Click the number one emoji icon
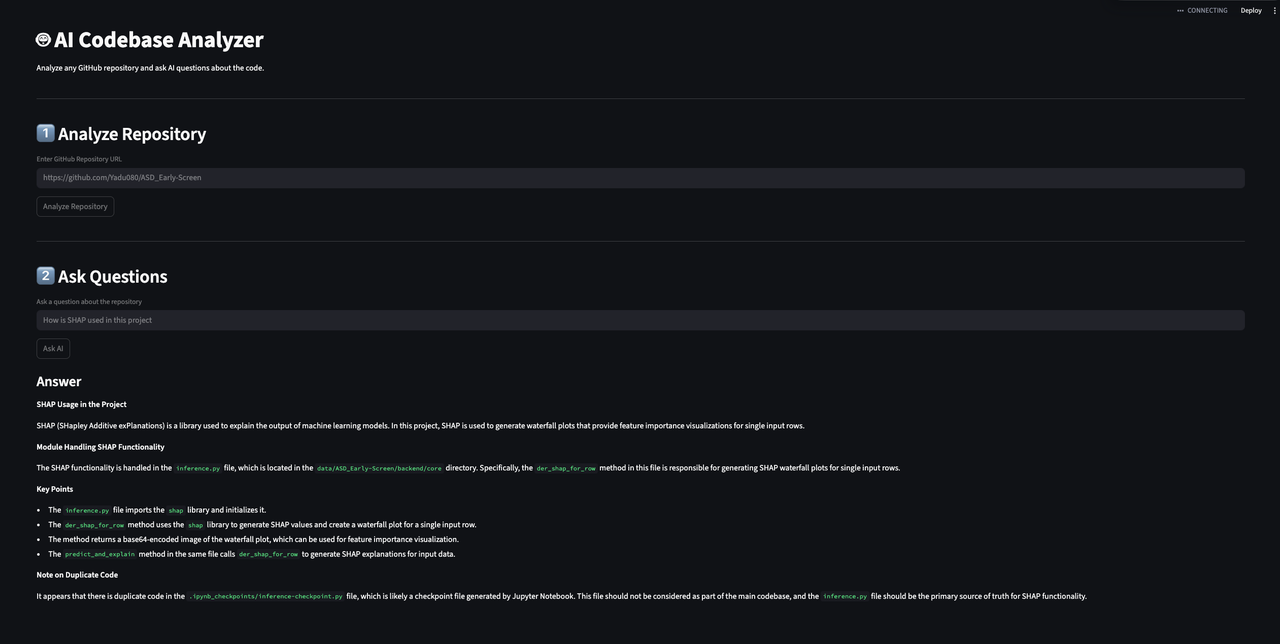1280x644 pixels. [45, 133]
